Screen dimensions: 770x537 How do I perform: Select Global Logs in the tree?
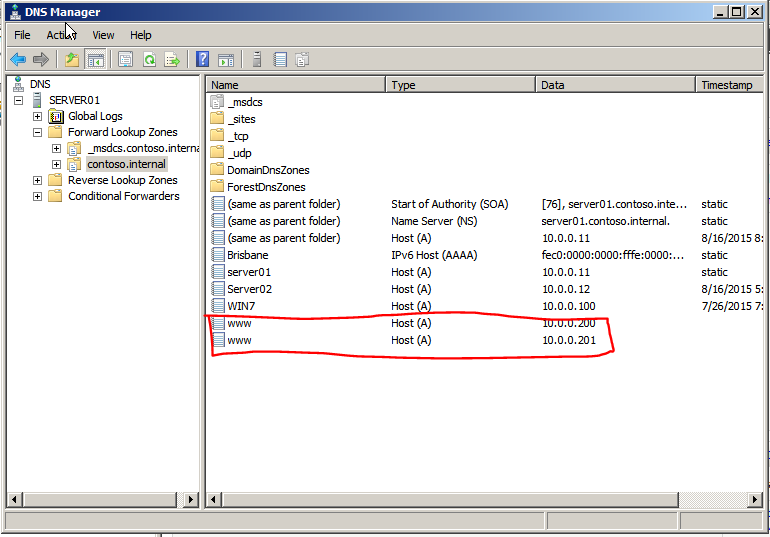click(95, 116)
